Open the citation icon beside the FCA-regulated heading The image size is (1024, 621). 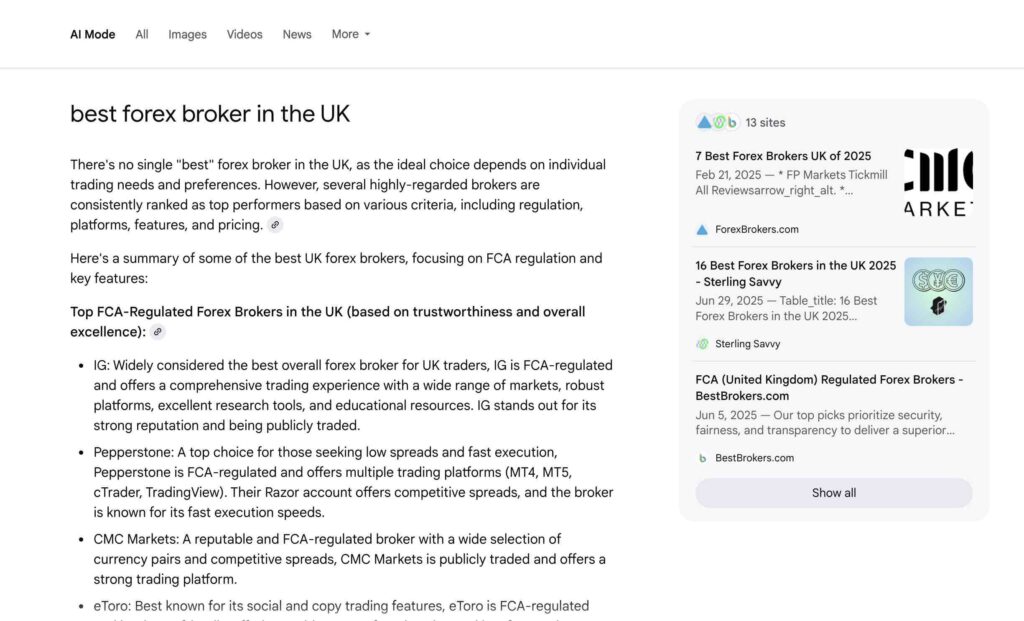click(x=157, y=331)
